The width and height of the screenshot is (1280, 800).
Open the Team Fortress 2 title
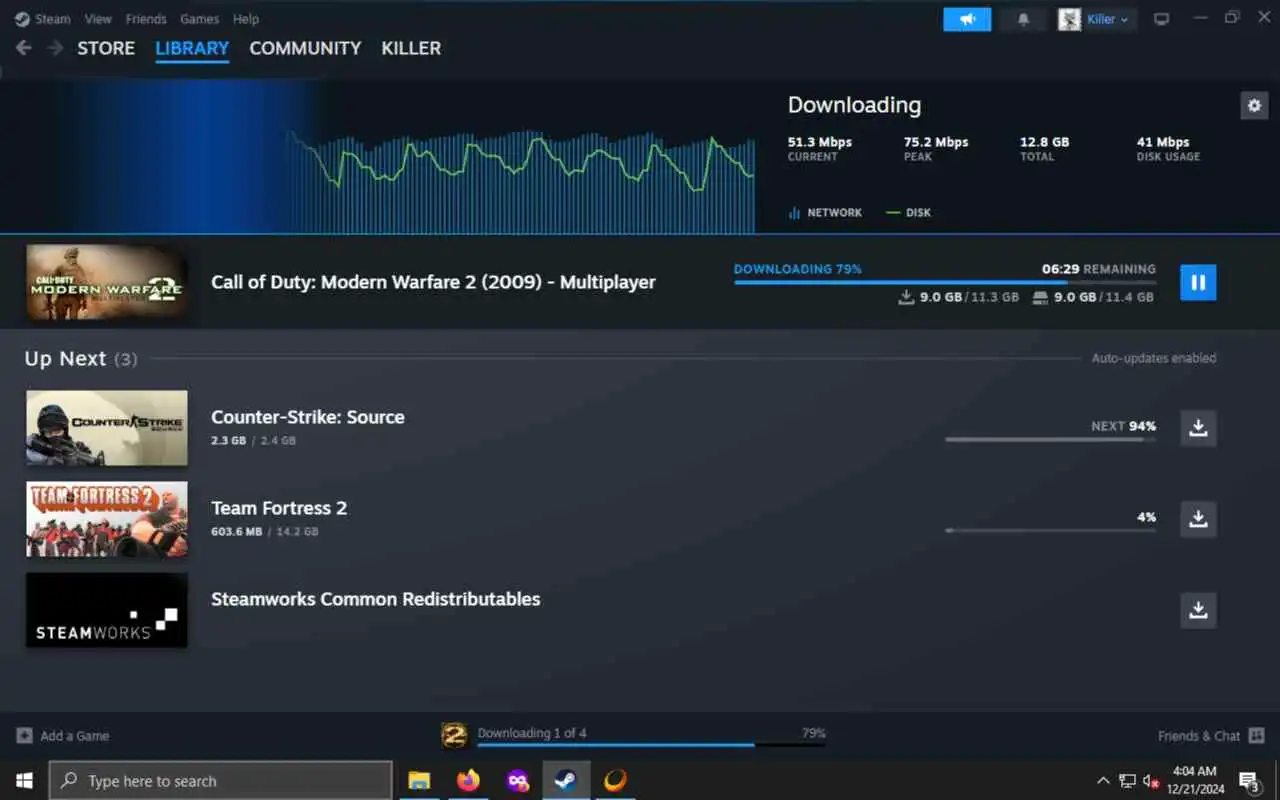coord(279,508)
